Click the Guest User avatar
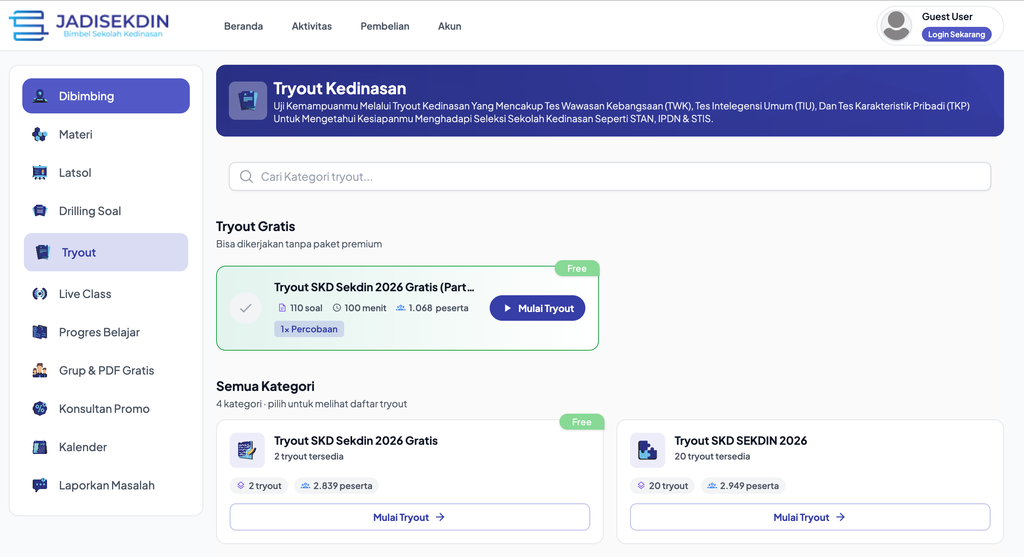 (896, 25)
